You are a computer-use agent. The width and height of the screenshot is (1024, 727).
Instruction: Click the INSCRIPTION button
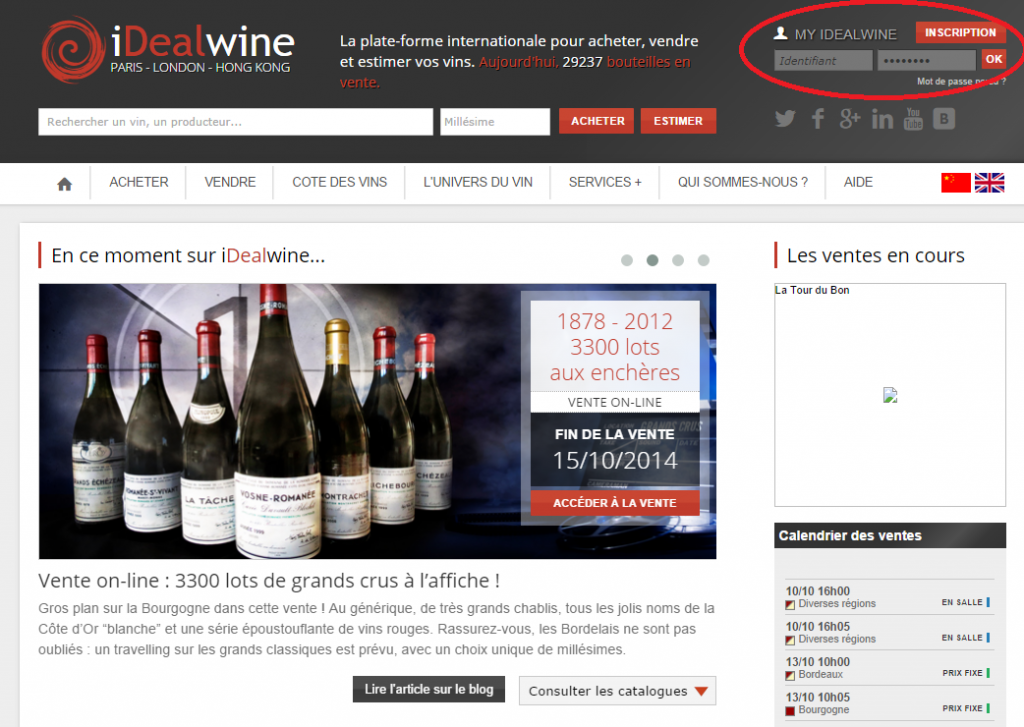click(x=960, y=32)
